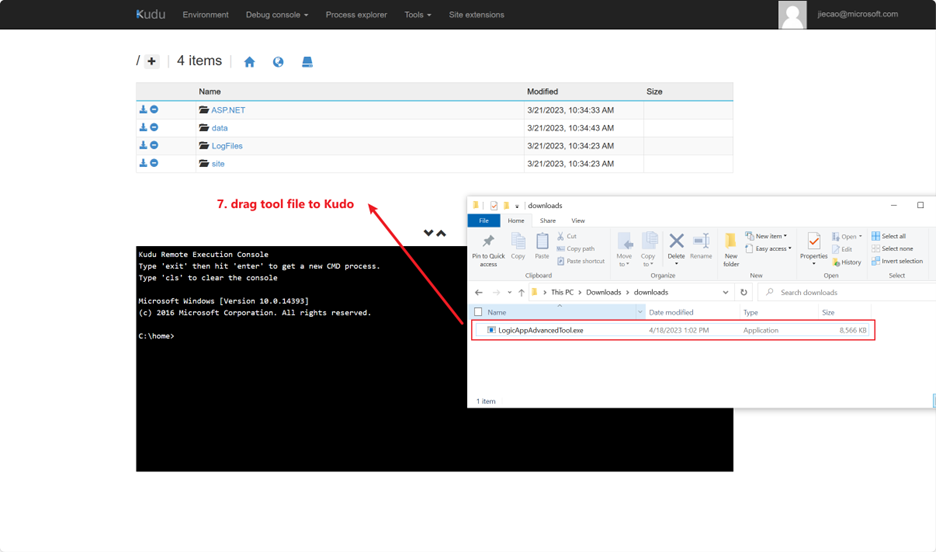Open the data folder link
This screenshot has width=936, height=552.
(219, 128)
